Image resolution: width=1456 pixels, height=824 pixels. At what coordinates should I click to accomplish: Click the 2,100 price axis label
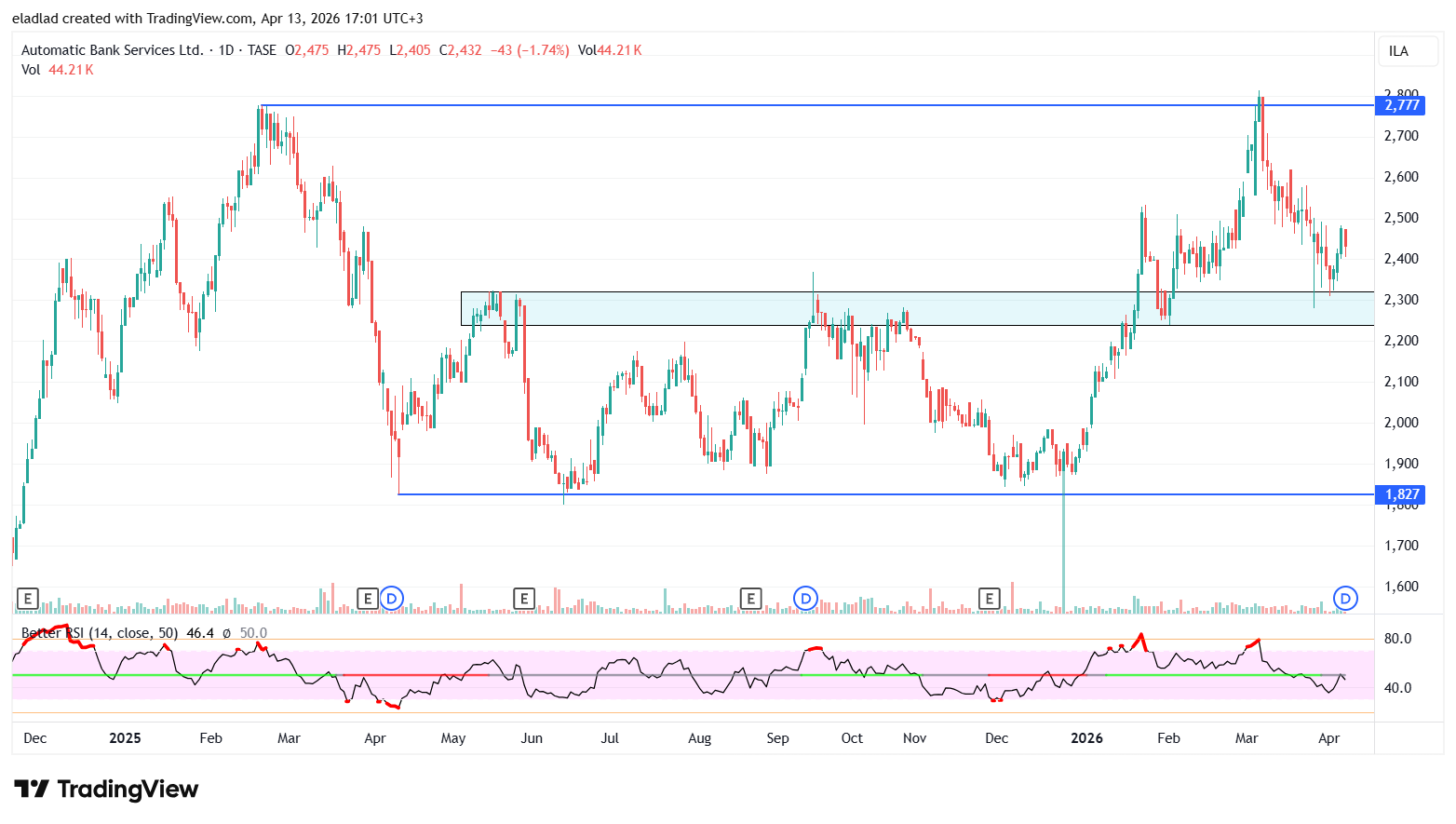pyautogui.click(x=1401, y=382)
